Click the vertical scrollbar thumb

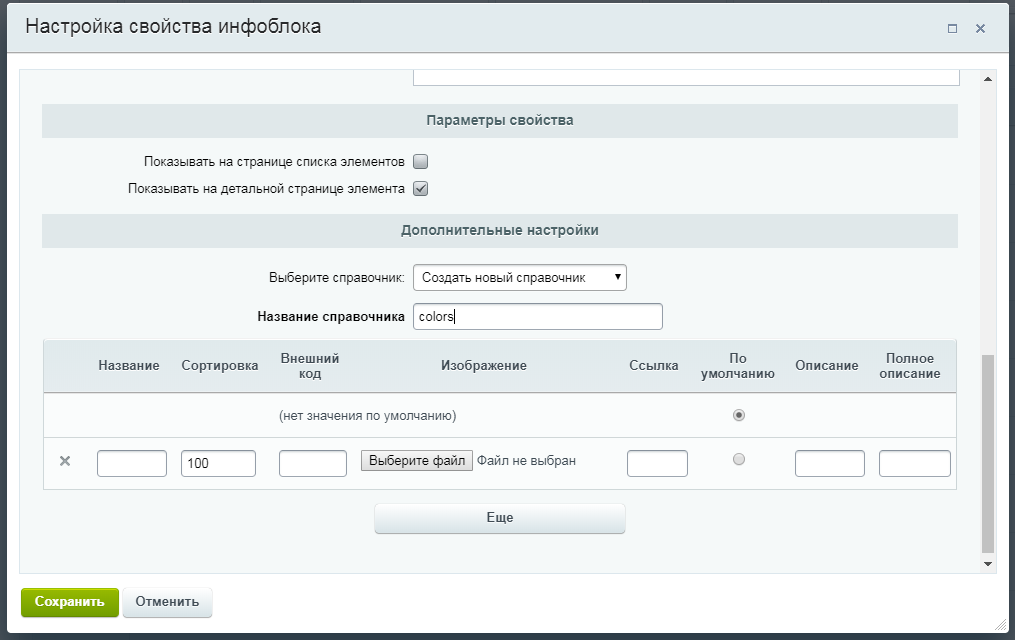[988, 453]
